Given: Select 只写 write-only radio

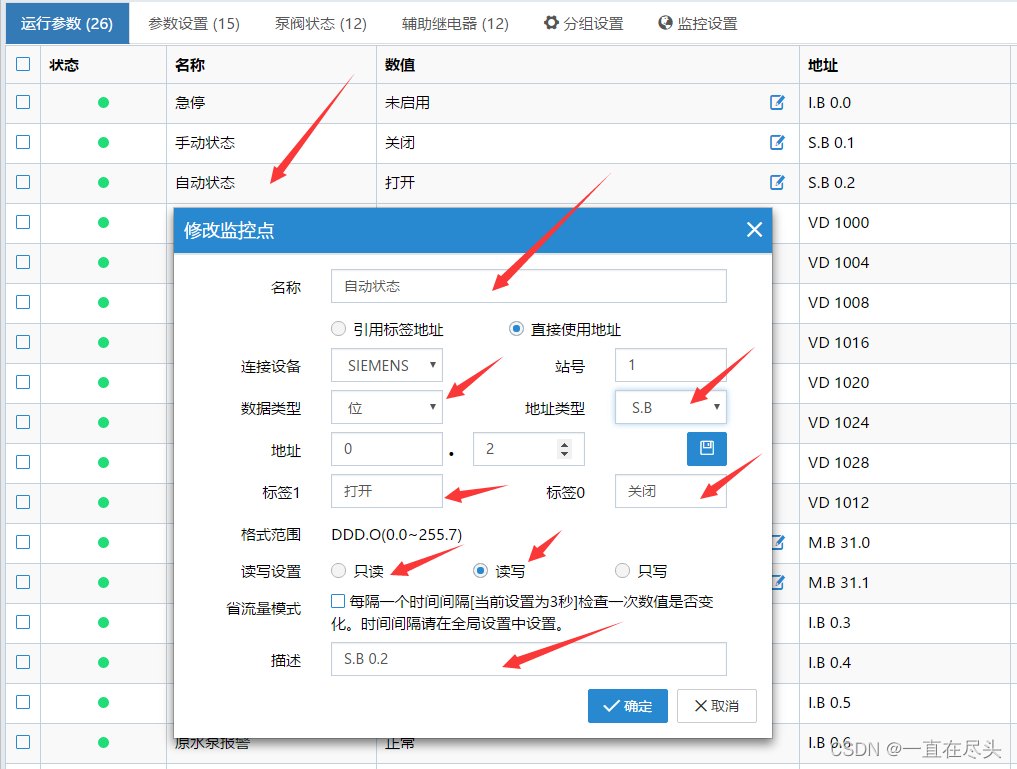Looking at the screenshot, I should coord(622,571).
